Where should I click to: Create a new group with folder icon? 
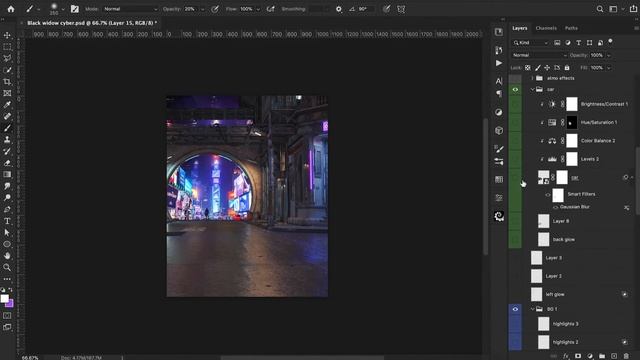(x=602, y=356)
